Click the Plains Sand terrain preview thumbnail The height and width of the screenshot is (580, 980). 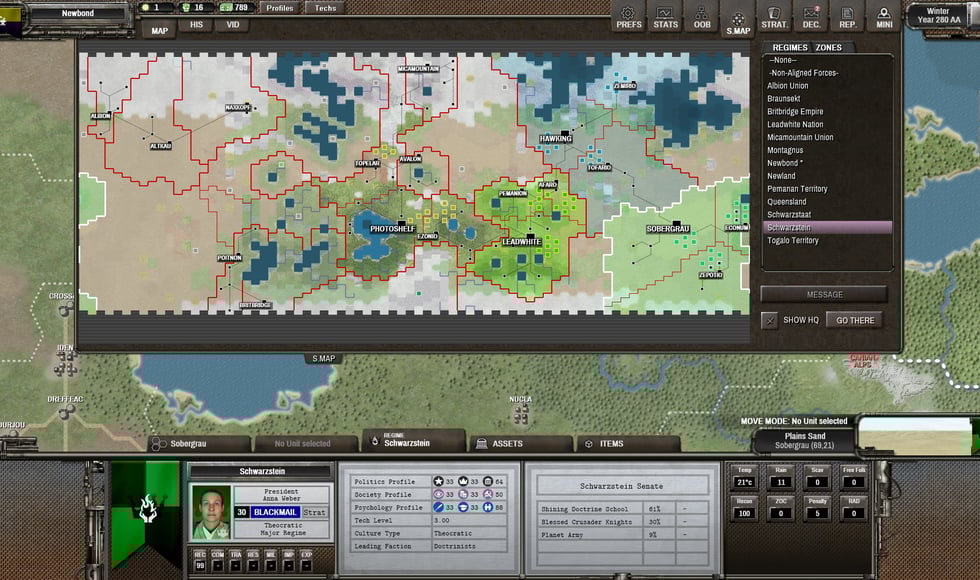point(915,436)
